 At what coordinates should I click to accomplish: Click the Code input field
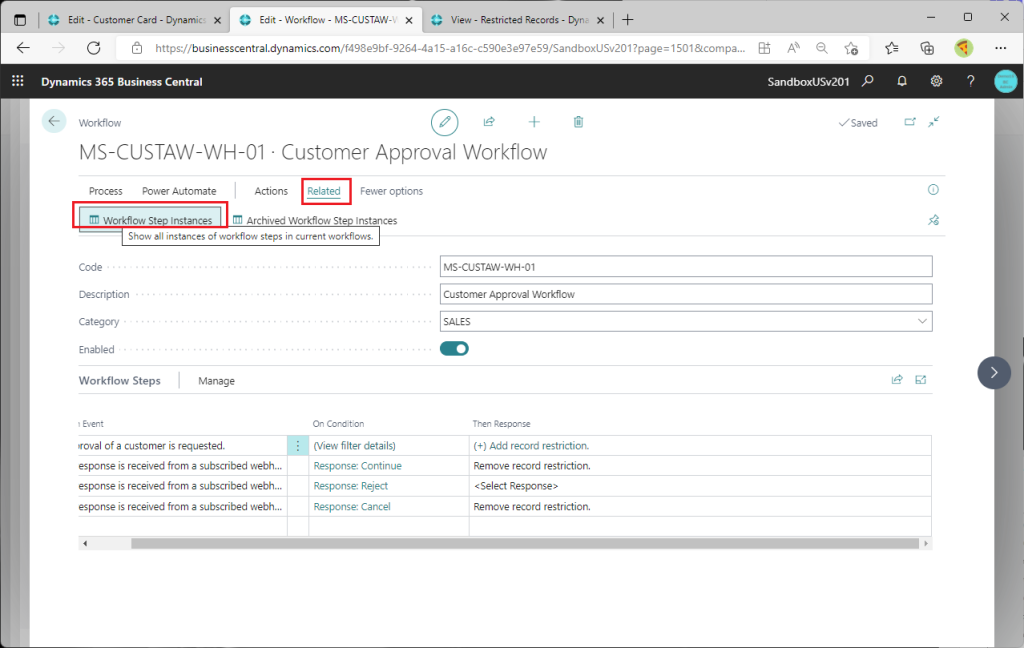coord(686,267)
